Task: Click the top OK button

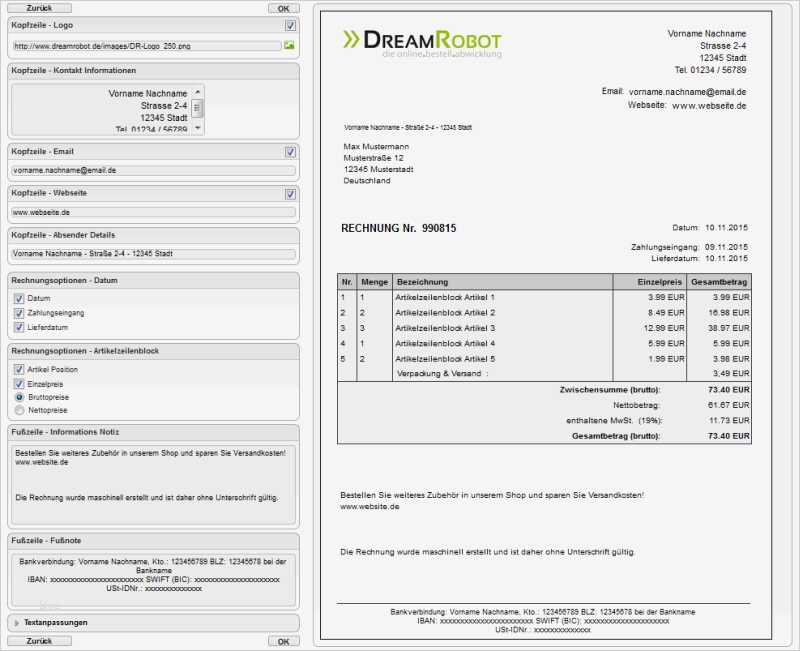Action: 284,8
